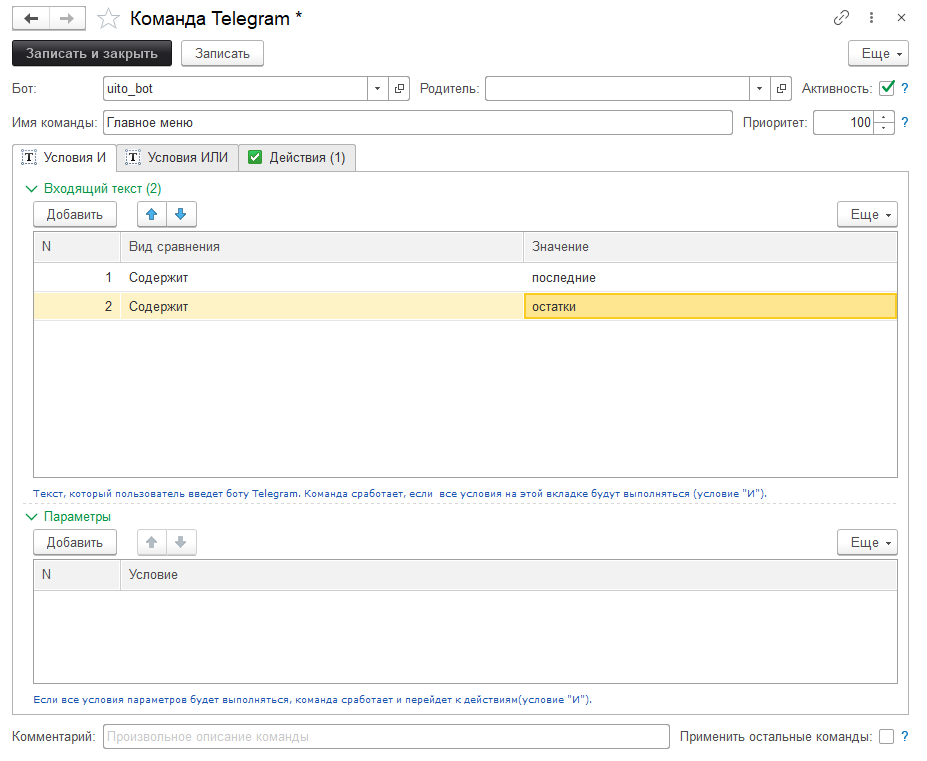
Task: Click the Комментарий input field
Action: point(385,737)
